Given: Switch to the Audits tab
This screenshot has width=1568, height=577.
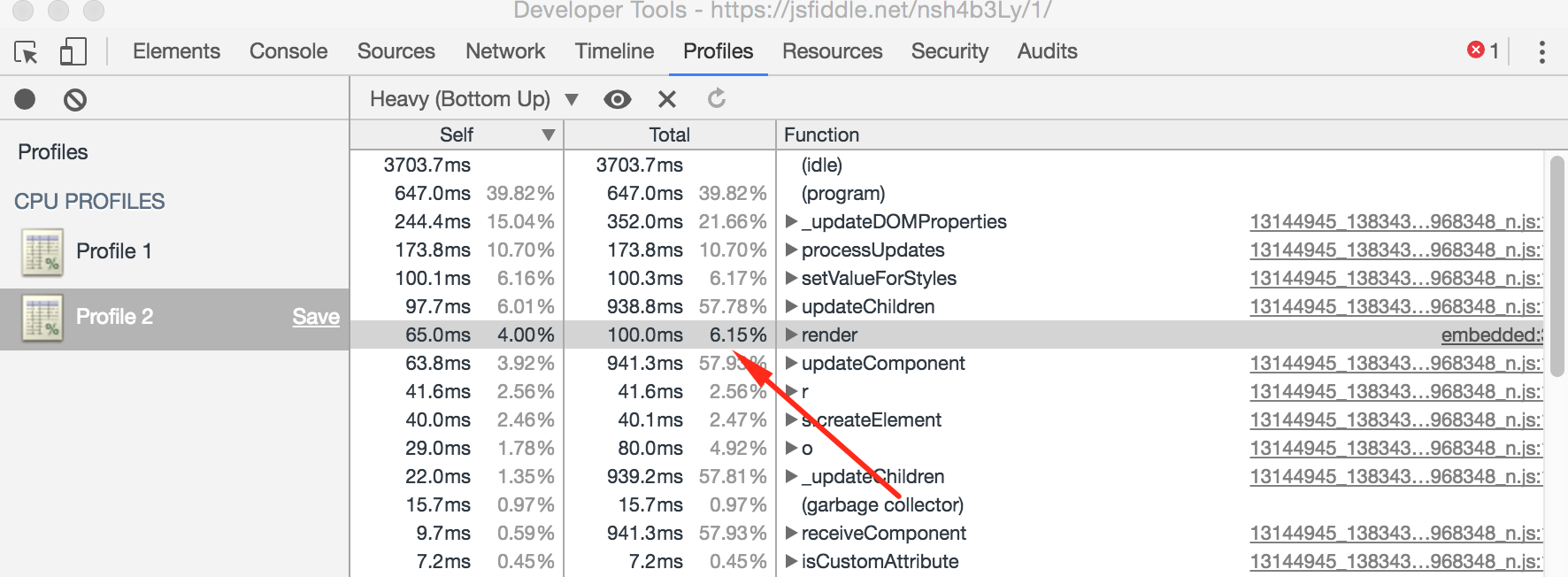Looking at the screenshot, I should tap(1048, 51).
